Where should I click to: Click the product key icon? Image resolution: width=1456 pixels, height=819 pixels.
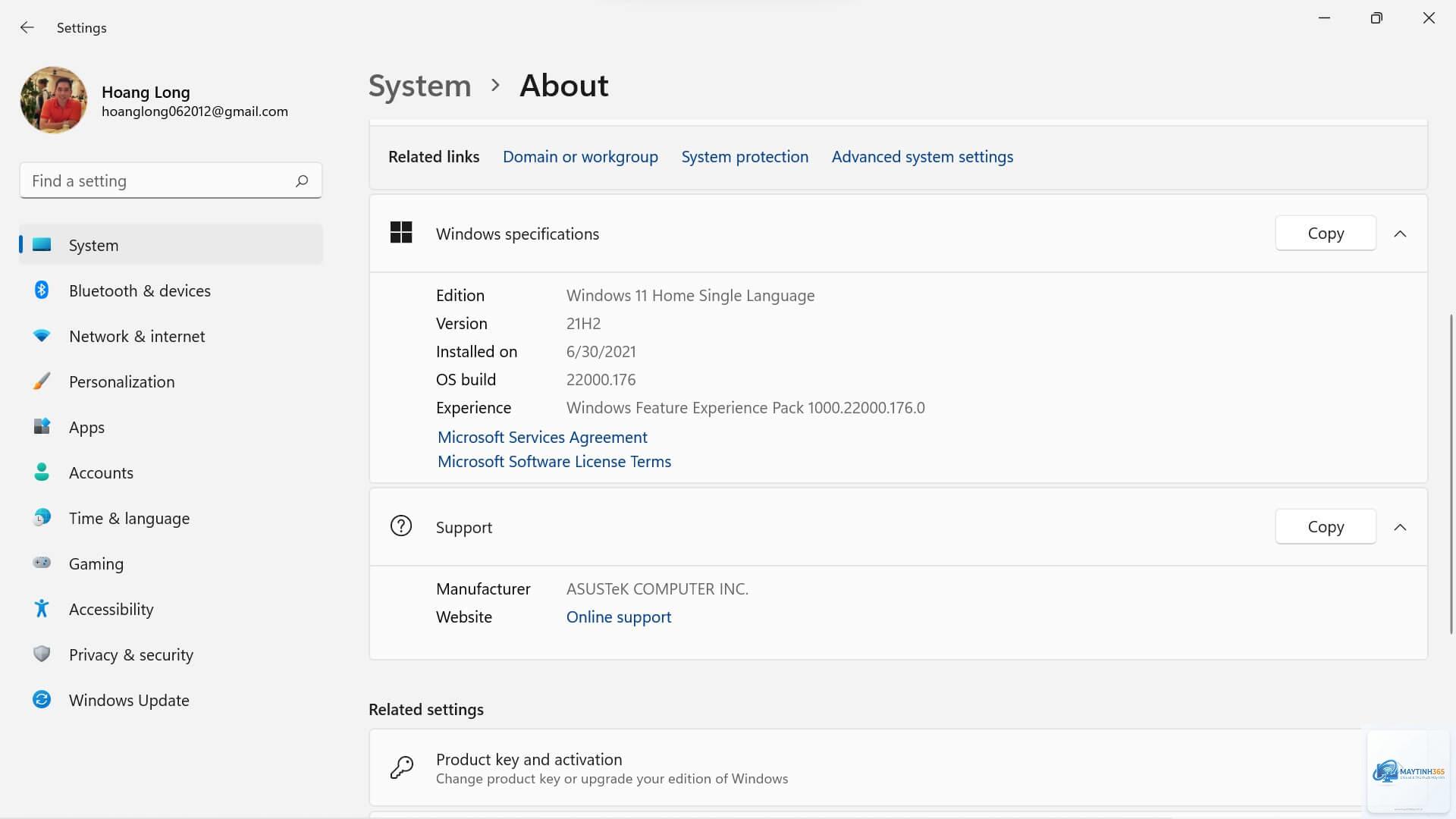pyautogui.click(x=401, y=767)
